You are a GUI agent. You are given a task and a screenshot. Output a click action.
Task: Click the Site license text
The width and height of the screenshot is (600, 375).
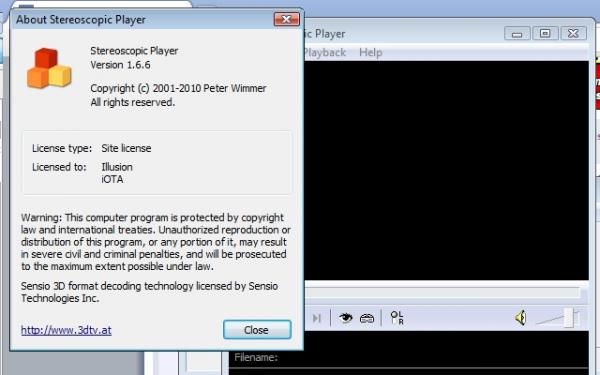126,148
